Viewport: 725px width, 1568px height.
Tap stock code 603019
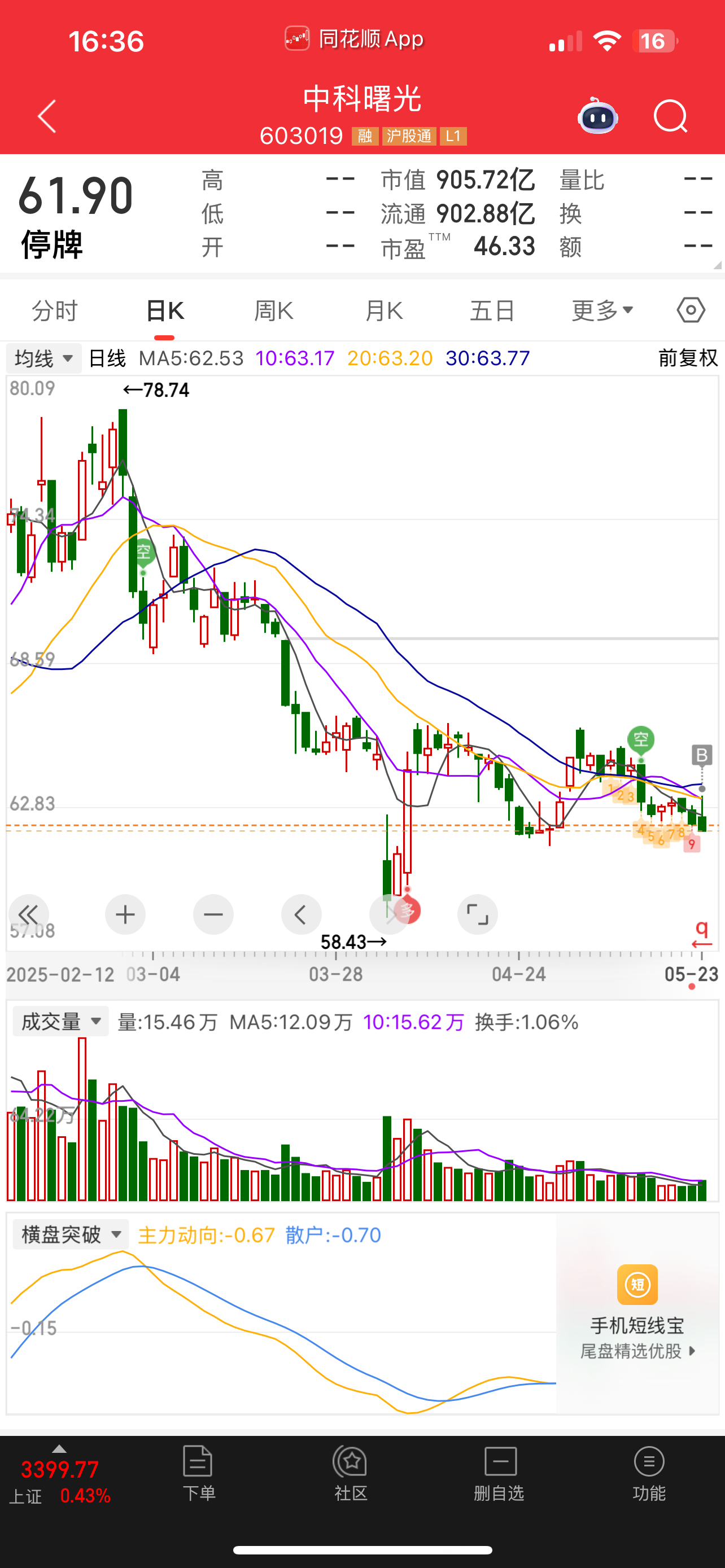302,135
